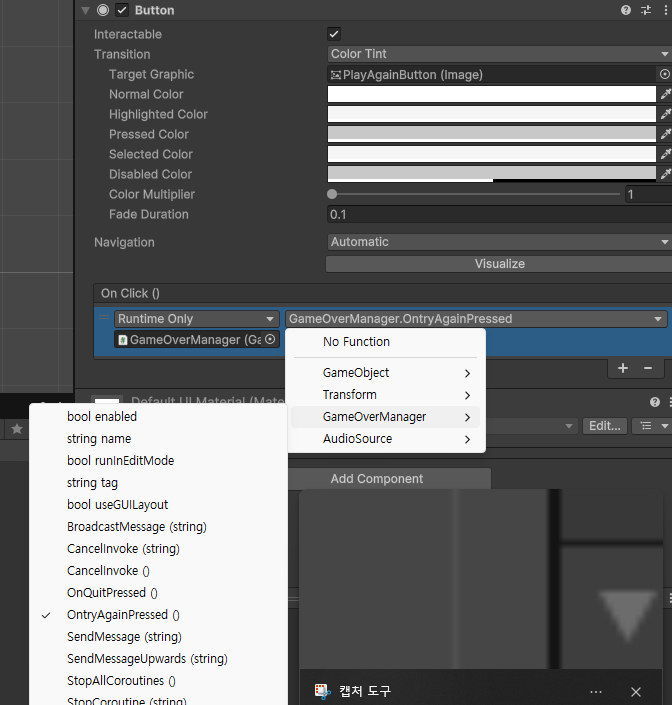
Task: Click the favorites star icon
Action: pos(17,429)
